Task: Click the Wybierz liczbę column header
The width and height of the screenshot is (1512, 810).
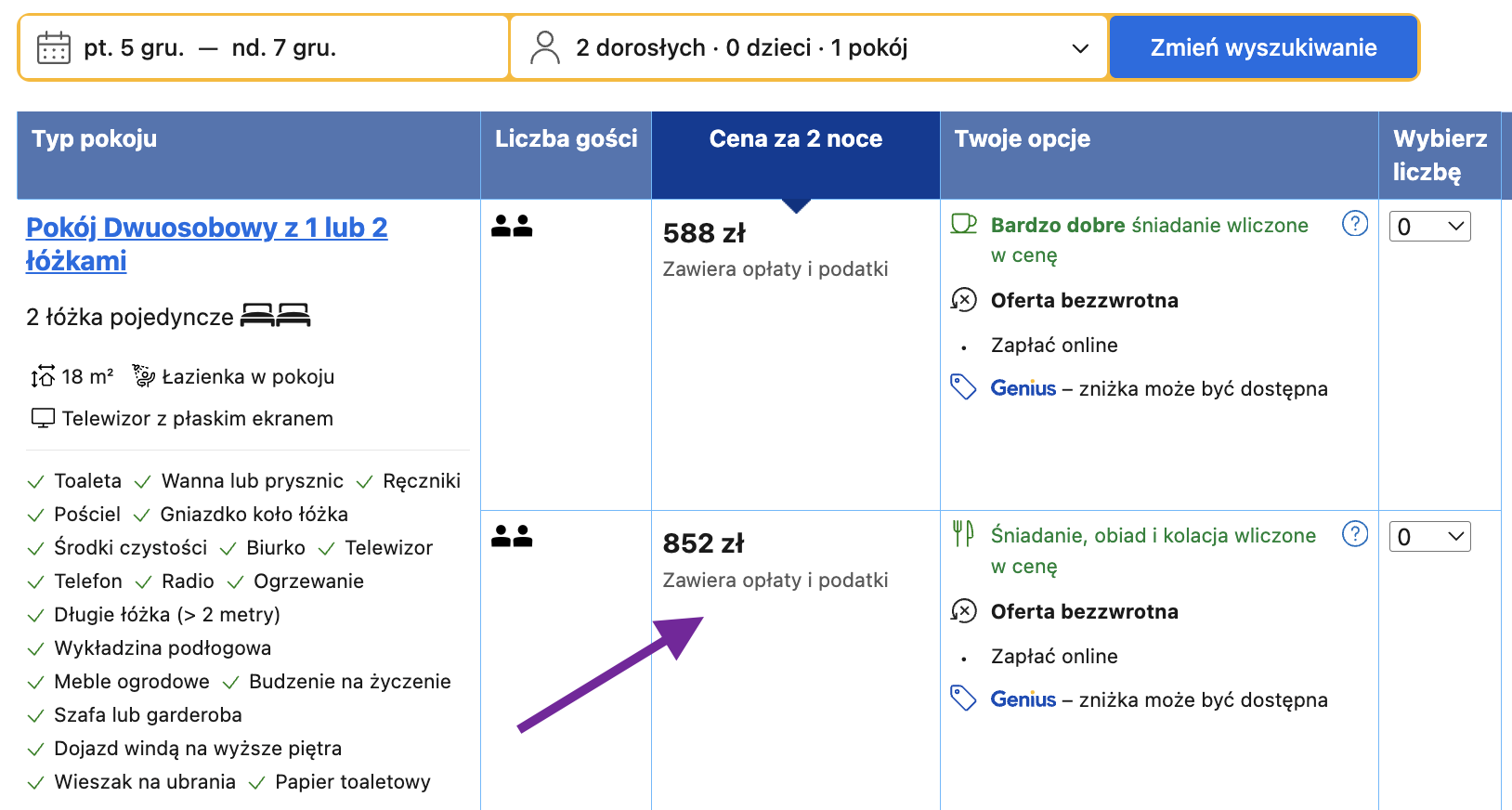Action: point(1440,155)
